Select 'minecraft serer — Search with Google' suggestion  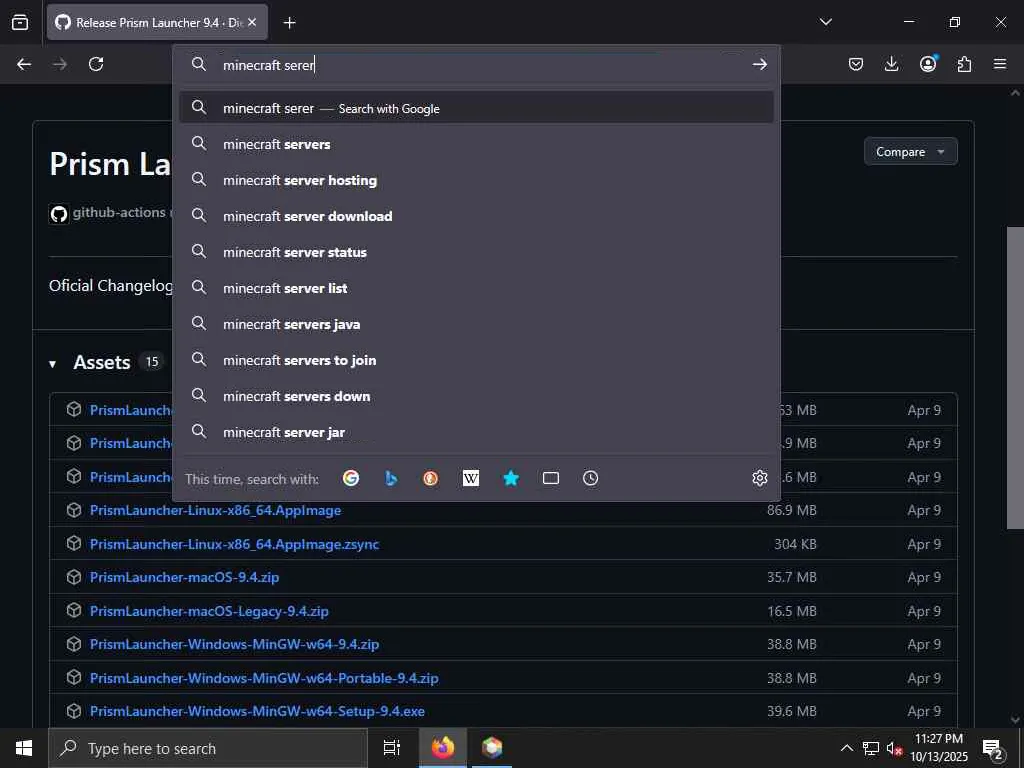pyautogui.click(x=476, y=108)
